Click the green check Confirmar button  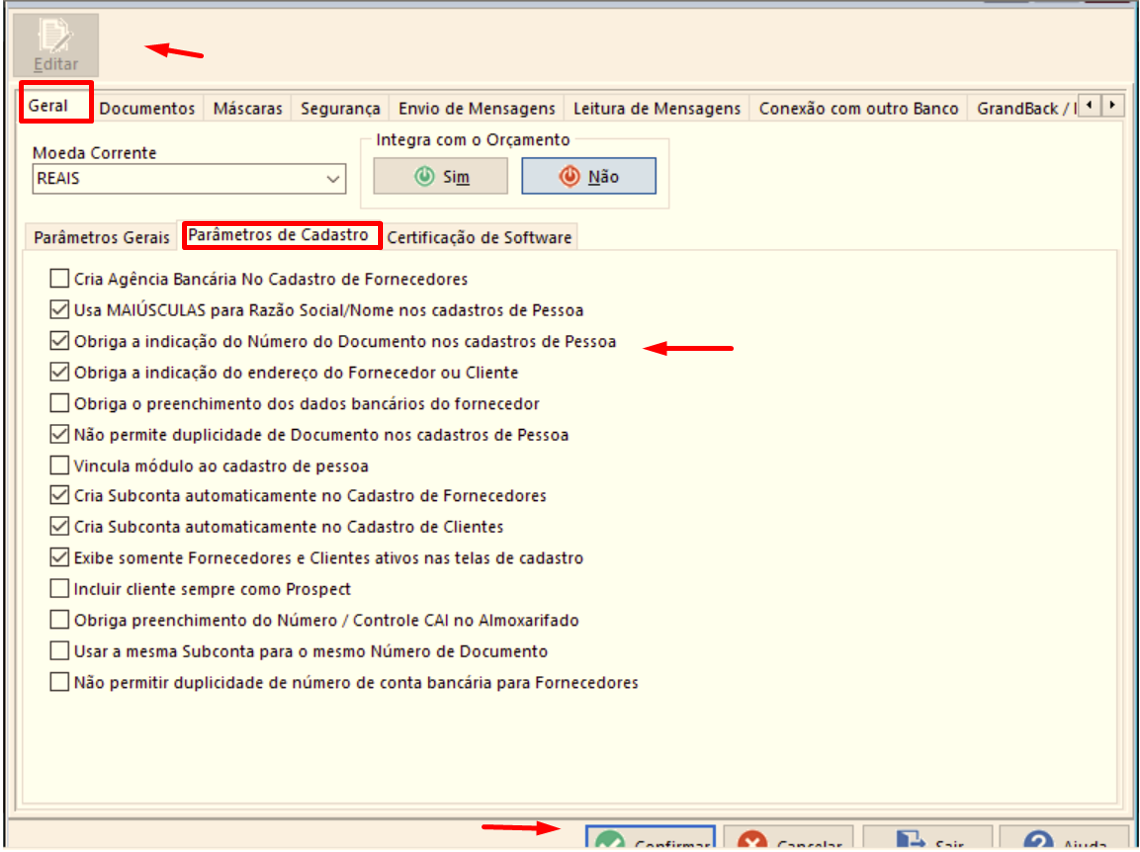click(651, 838)
